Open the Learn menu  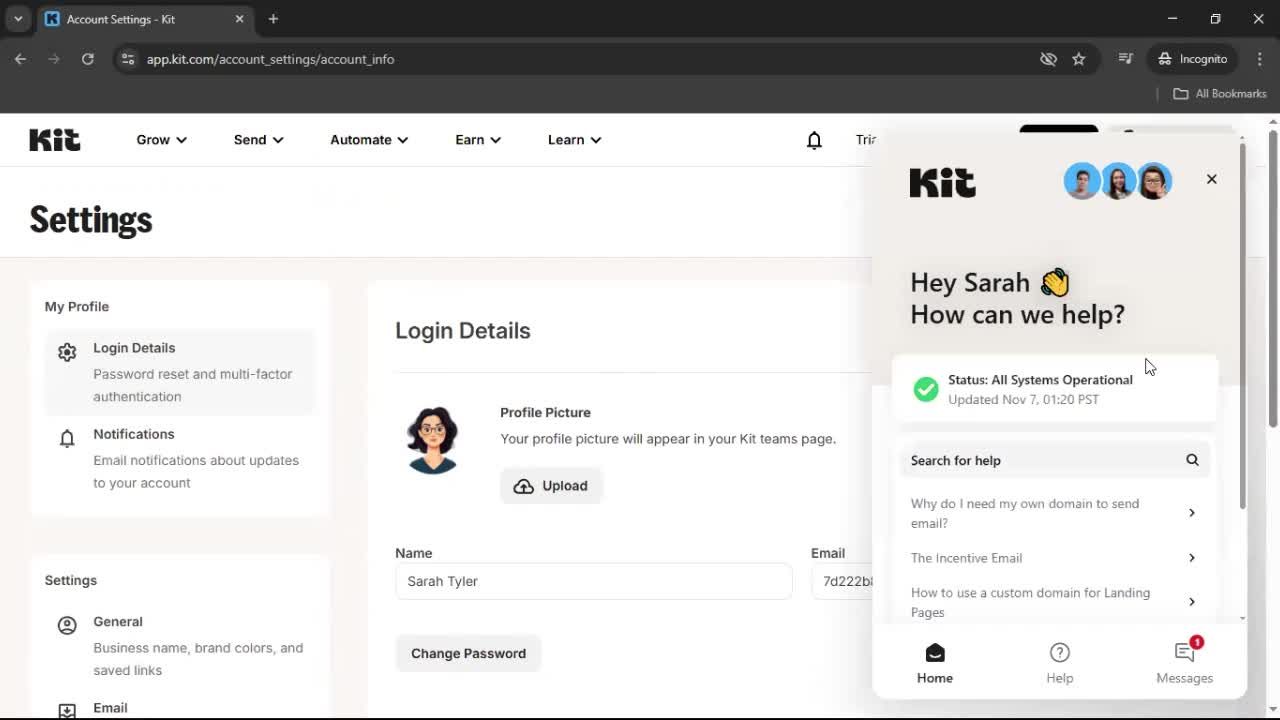[x=573, y=140]
